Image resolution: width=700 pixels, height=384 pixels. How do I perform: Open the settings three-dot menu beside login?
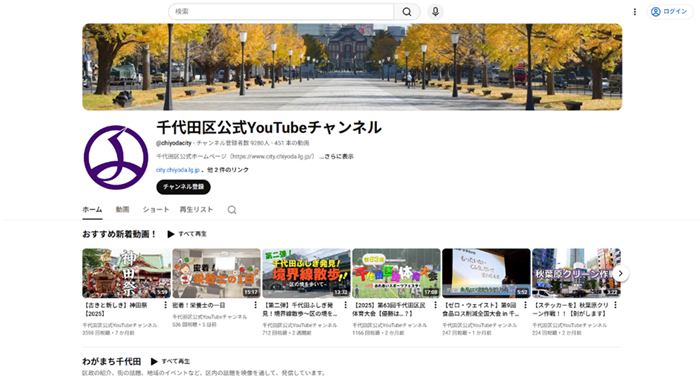click(x=634, y=12)
